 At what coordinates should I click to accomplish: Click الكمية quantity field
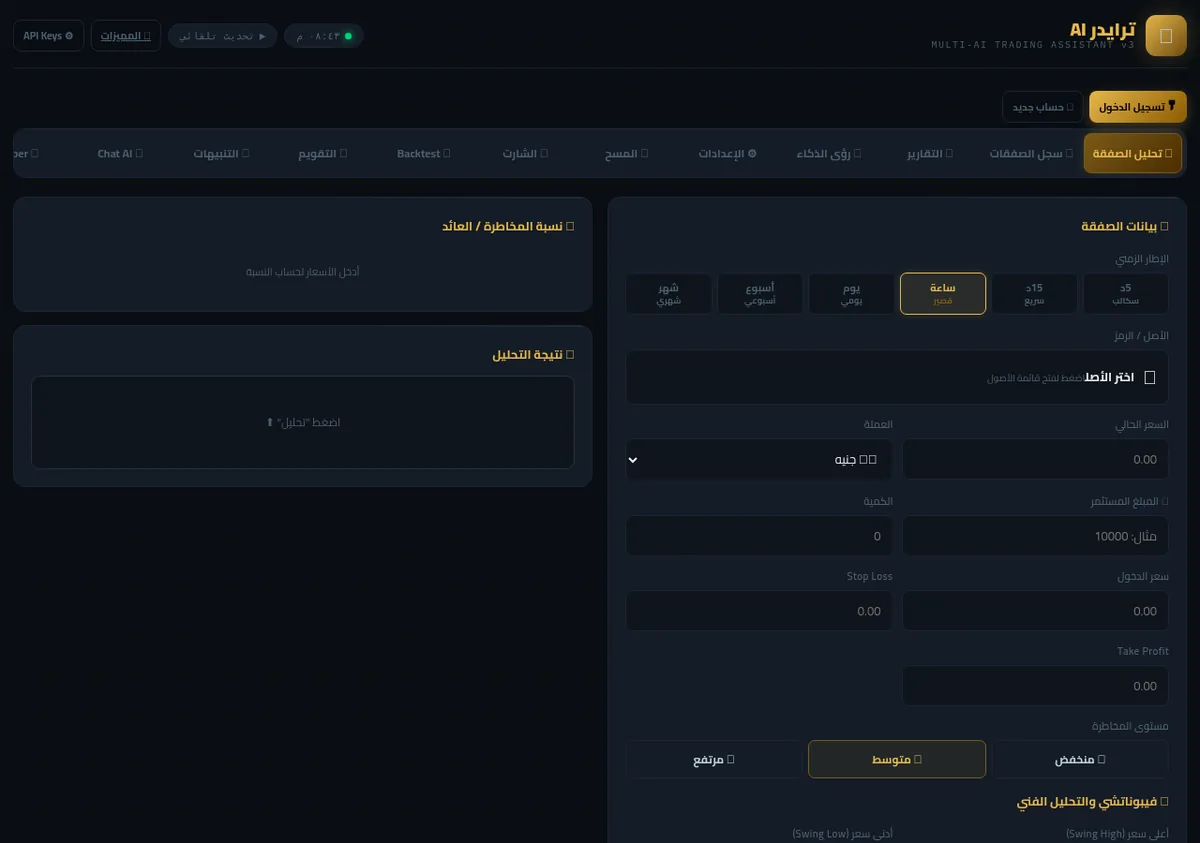(759, 536)
